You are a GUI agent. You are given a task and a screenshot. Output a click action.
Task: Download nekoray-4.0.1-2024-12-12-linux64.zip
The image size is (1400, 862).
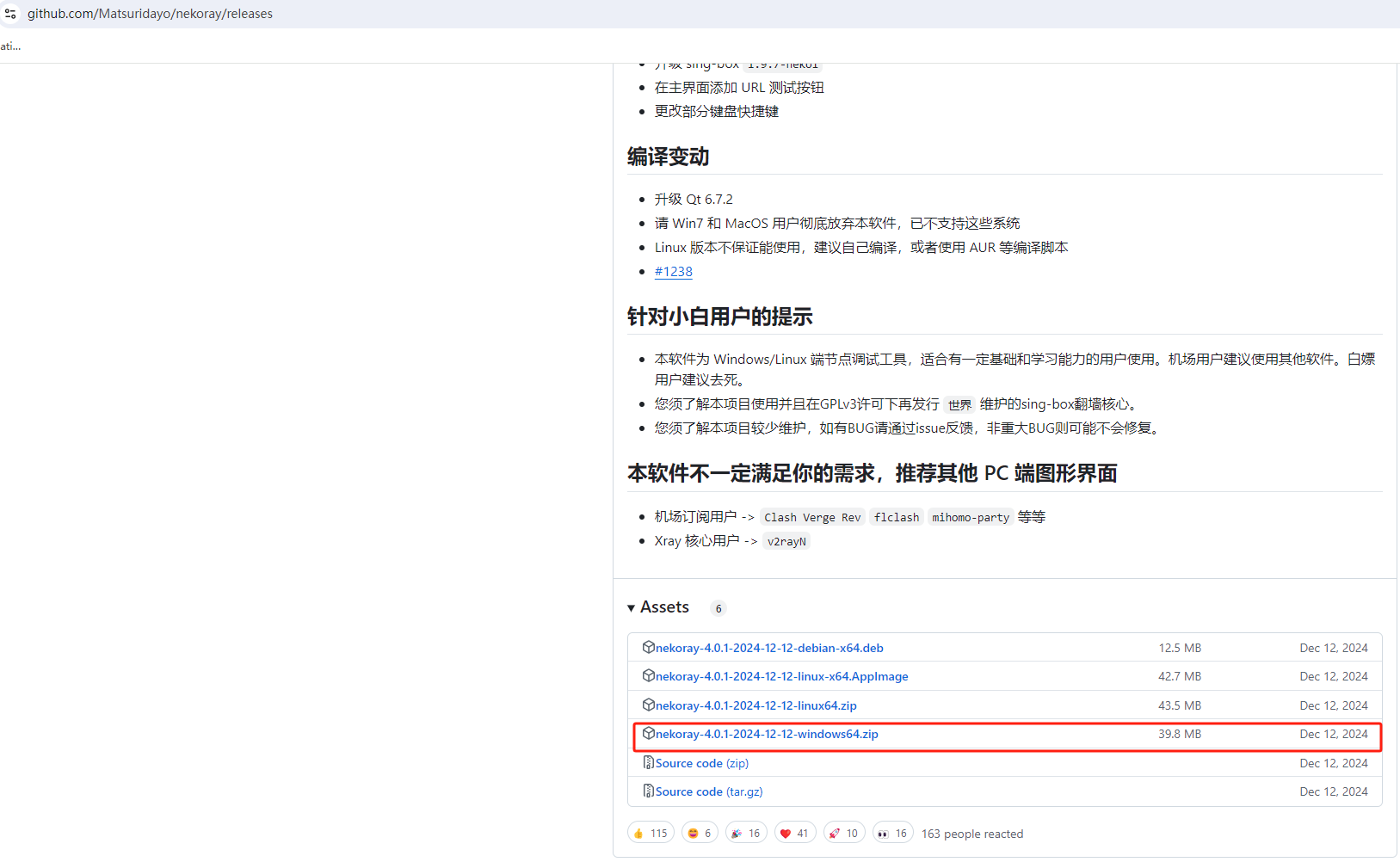[756, 705]
